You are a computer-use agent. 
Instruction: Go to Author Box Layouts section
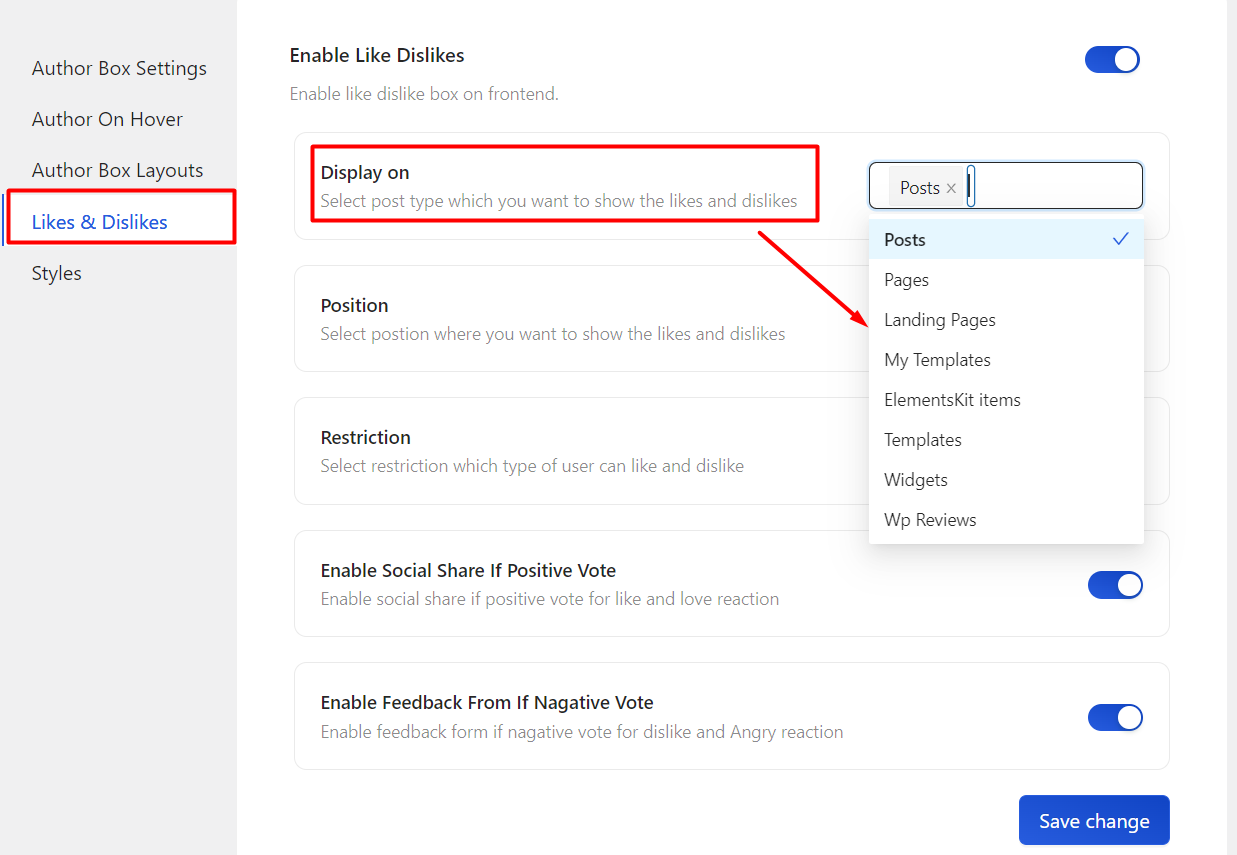[117, 170]
